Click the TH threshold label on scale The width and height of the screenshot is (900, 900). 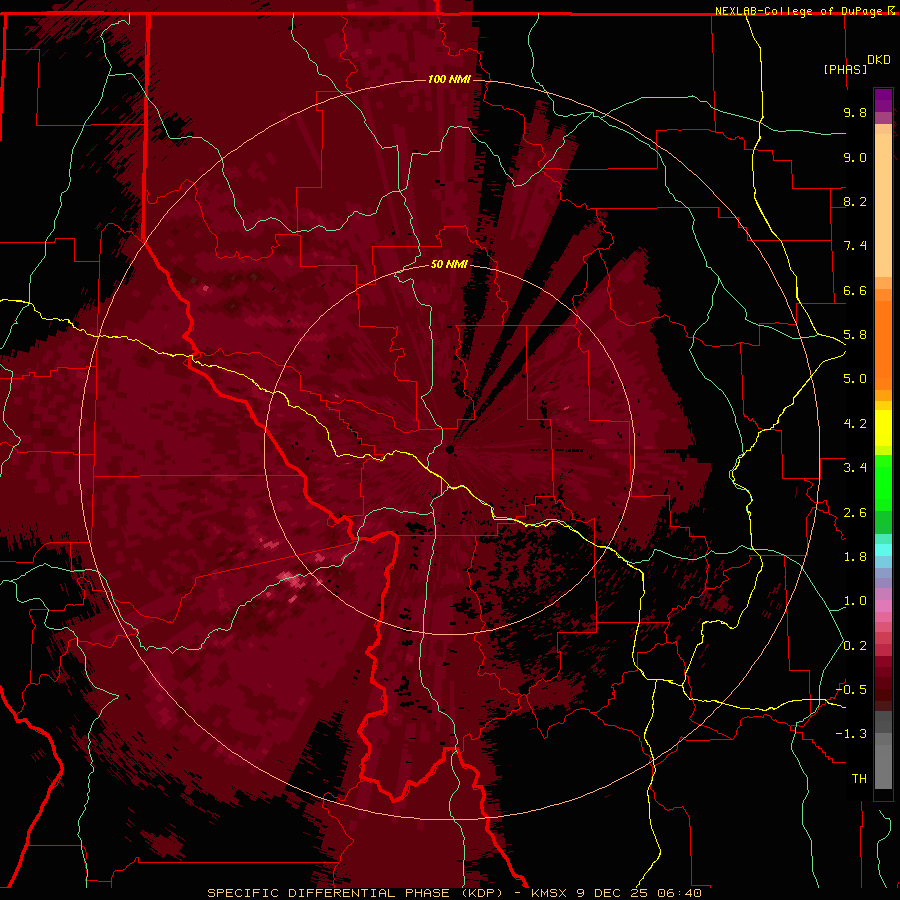859,779
